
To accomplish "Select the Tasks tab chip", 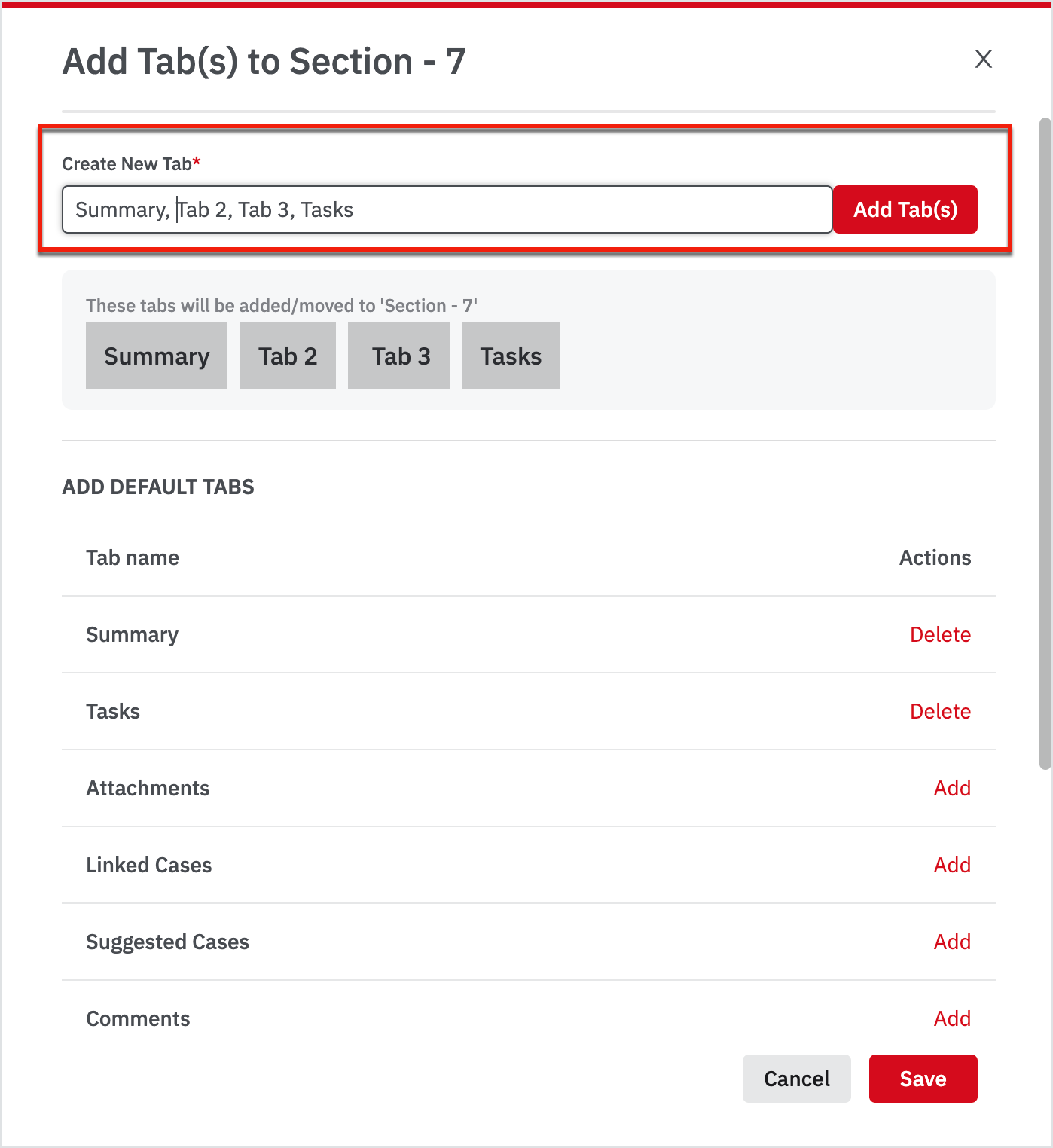I will 511,356.
